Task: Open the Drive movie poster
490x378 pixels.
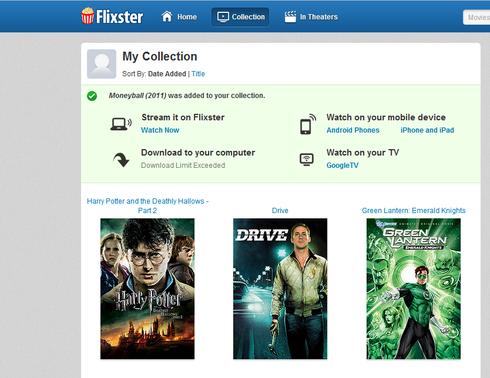Action: (x=280, y=289)
